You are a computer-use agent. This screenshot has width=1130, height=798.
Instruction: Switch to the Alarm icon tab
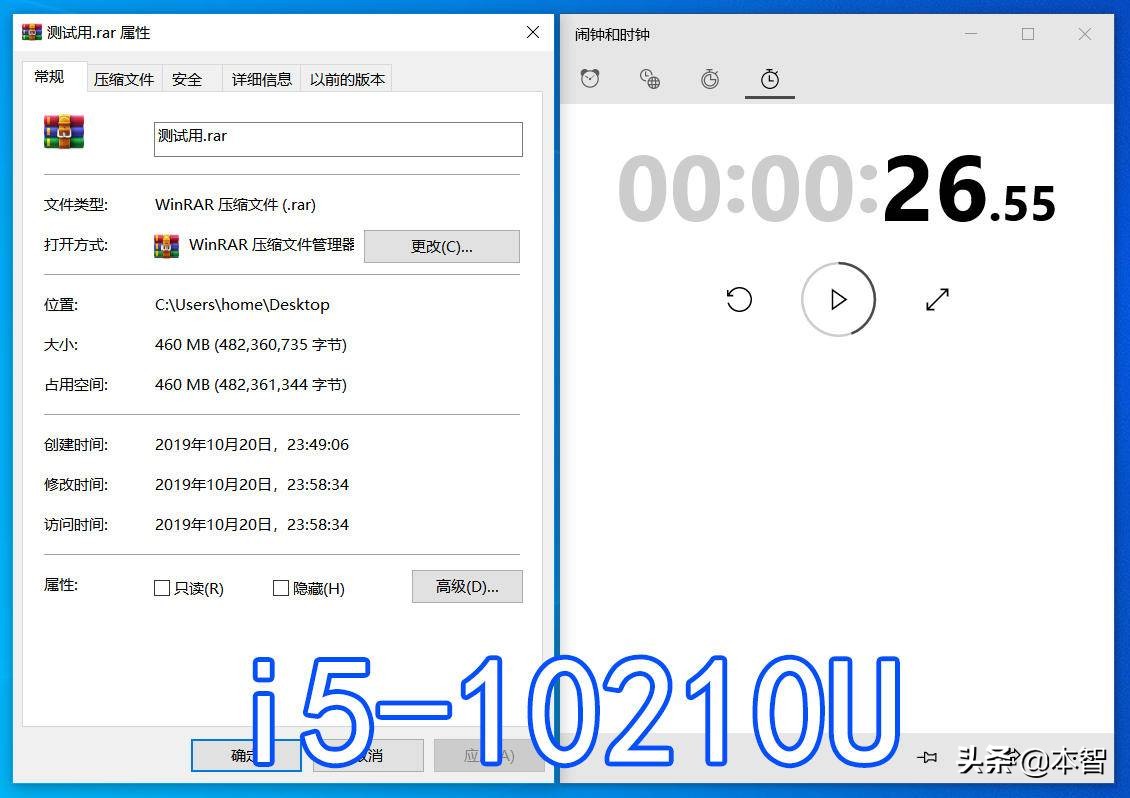pos(590,78)
